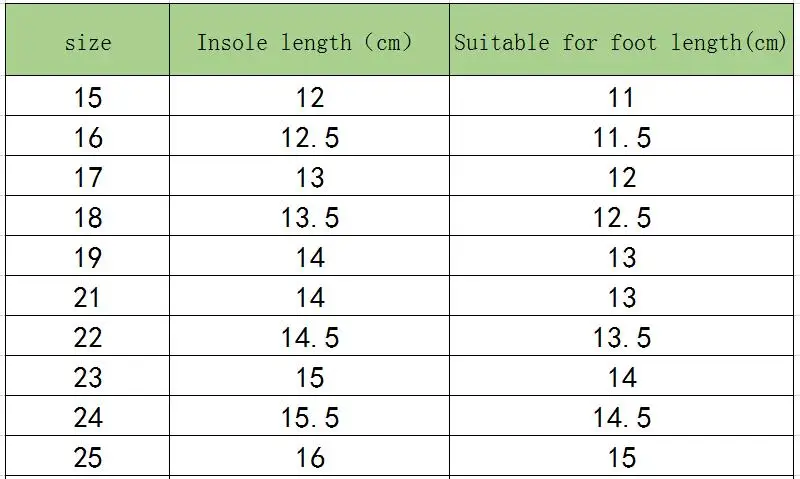Select the size 15 cell
This screenshot has width=800, height=479.
click(88, 98)
